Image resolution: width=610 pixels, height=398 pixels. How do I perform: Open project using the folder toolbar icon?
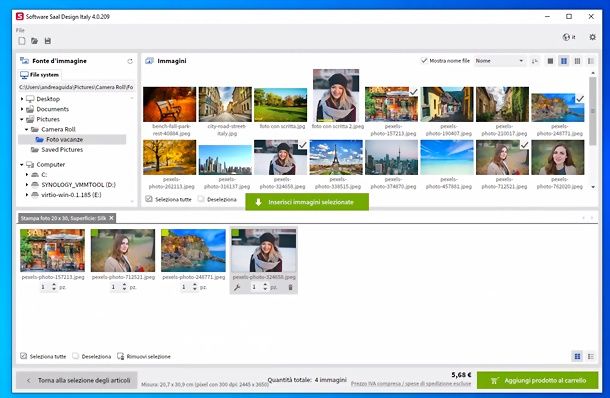coord(35,41)
